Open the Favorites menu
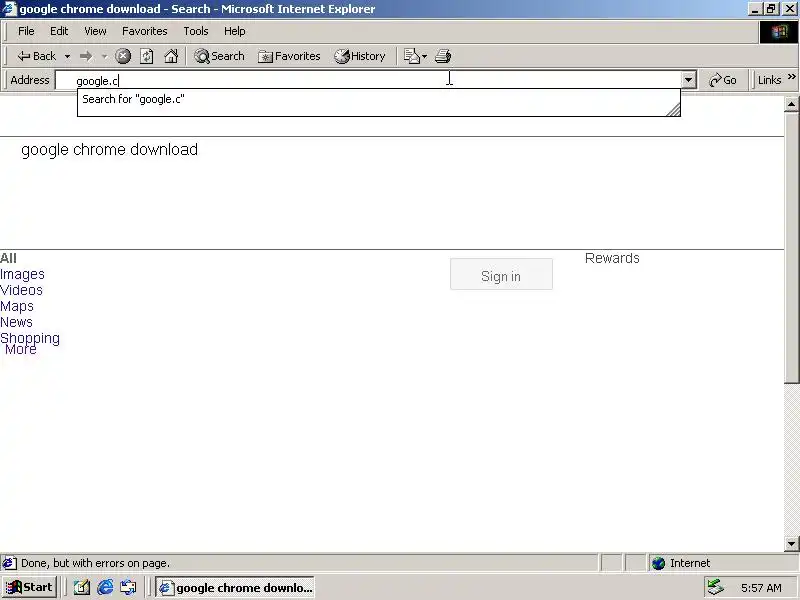The width and height of the screenshot is (800, 600). coord(144,31)
